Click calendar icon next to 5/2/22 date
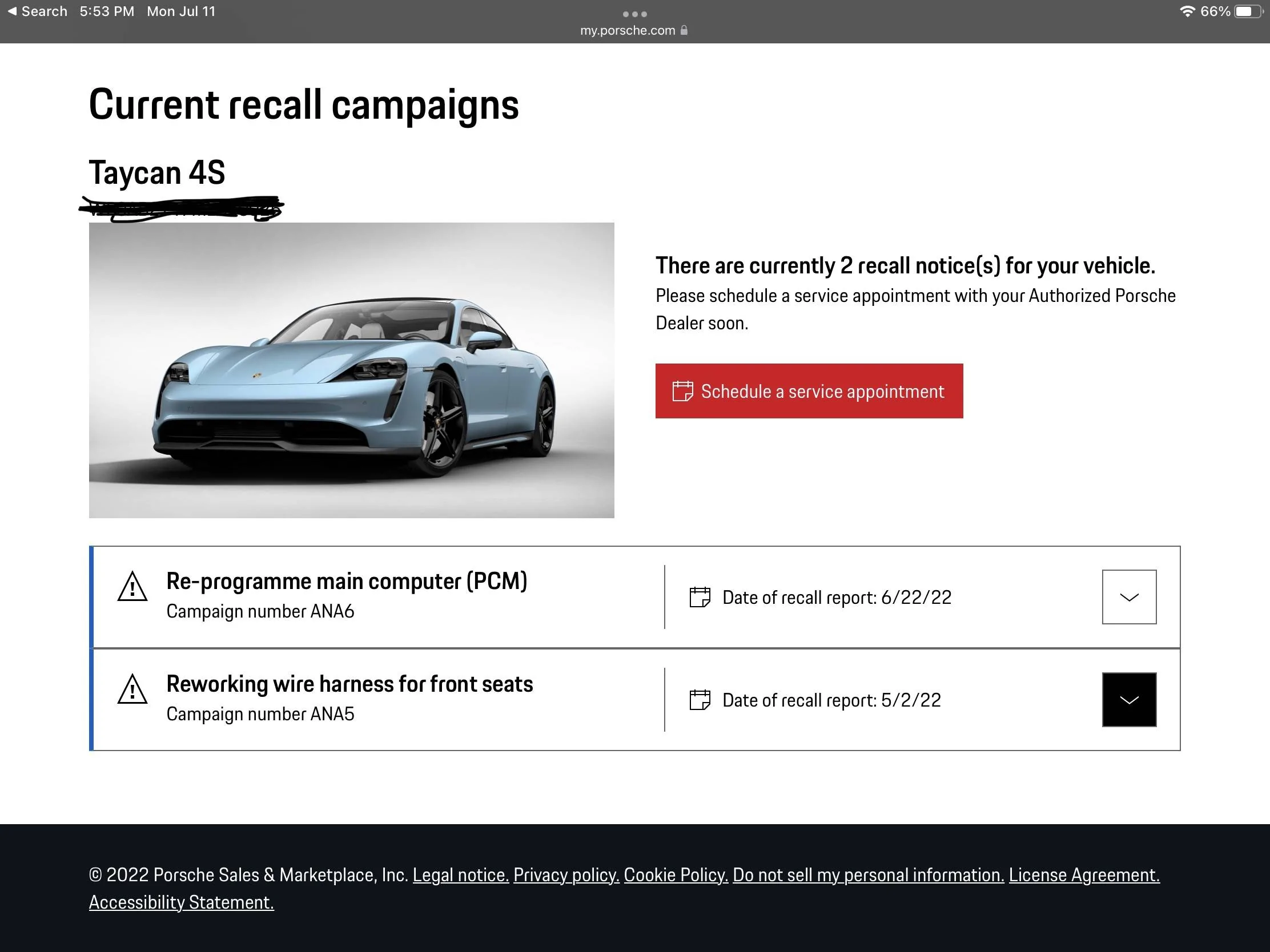 tap(700, 700)
